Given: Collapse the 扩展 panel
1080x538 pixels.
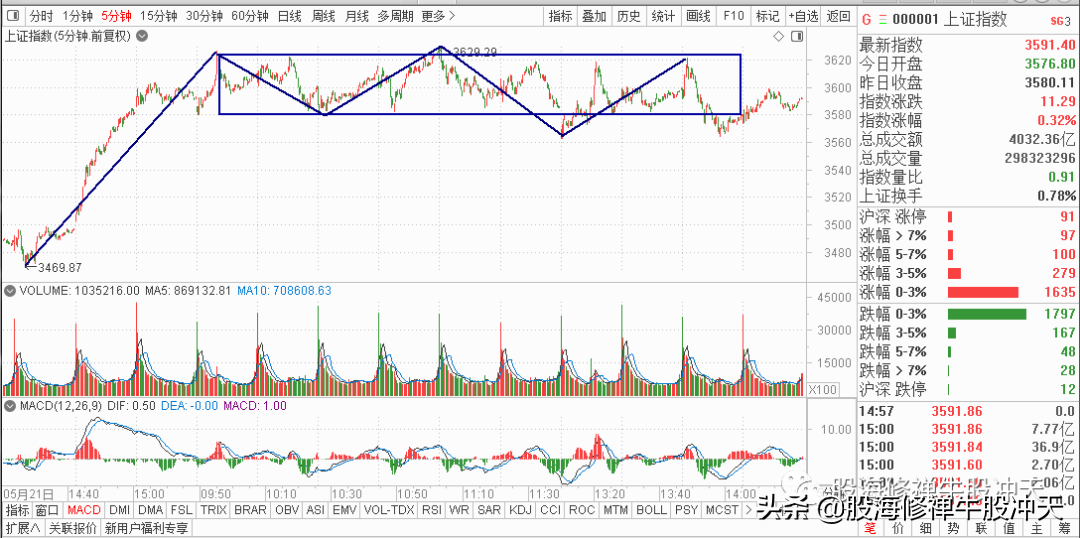Looking at the screenshot, I should (23, 528).
